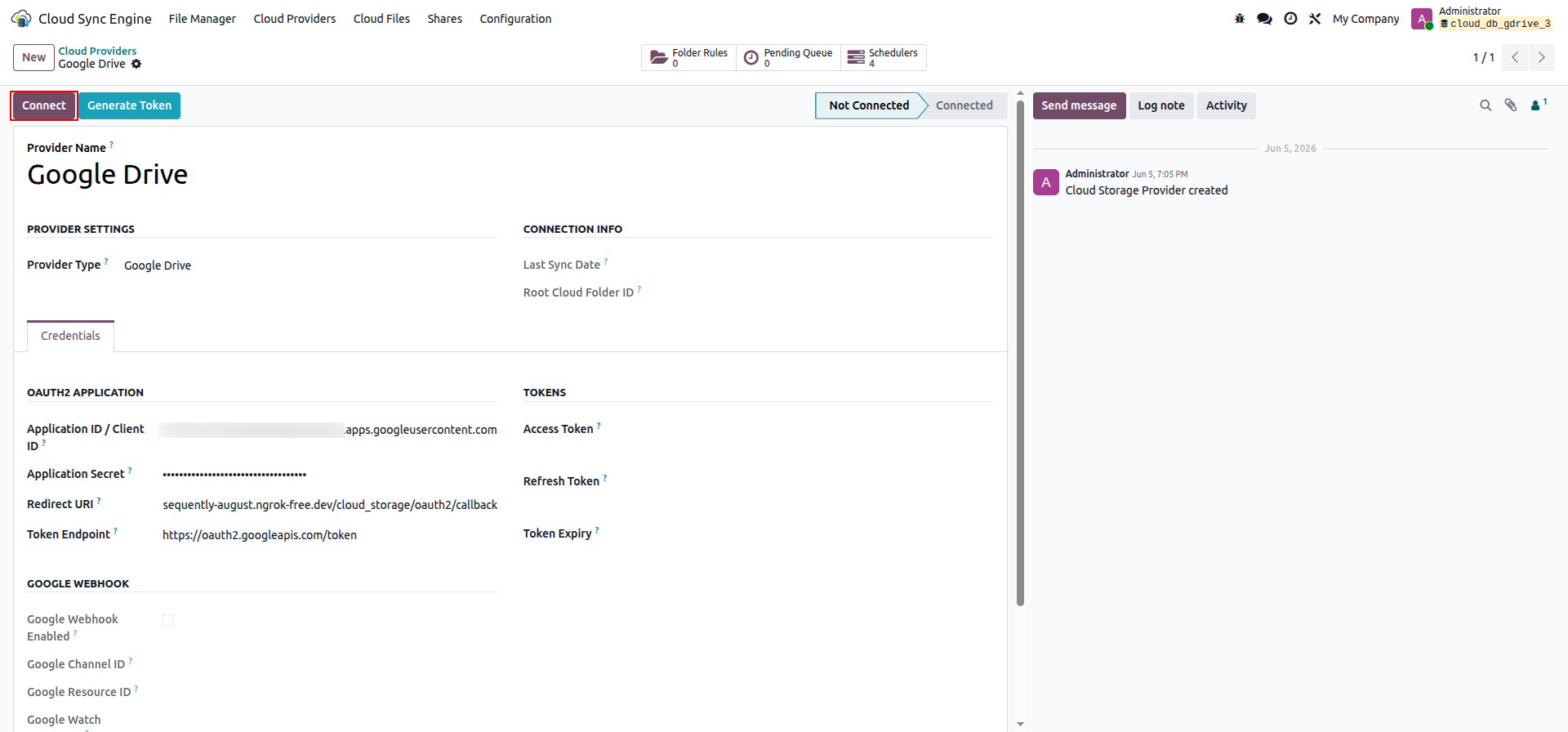Open the conversations chat icon
Viewport: 1568px width, 732px height.
click(1264, 19)
